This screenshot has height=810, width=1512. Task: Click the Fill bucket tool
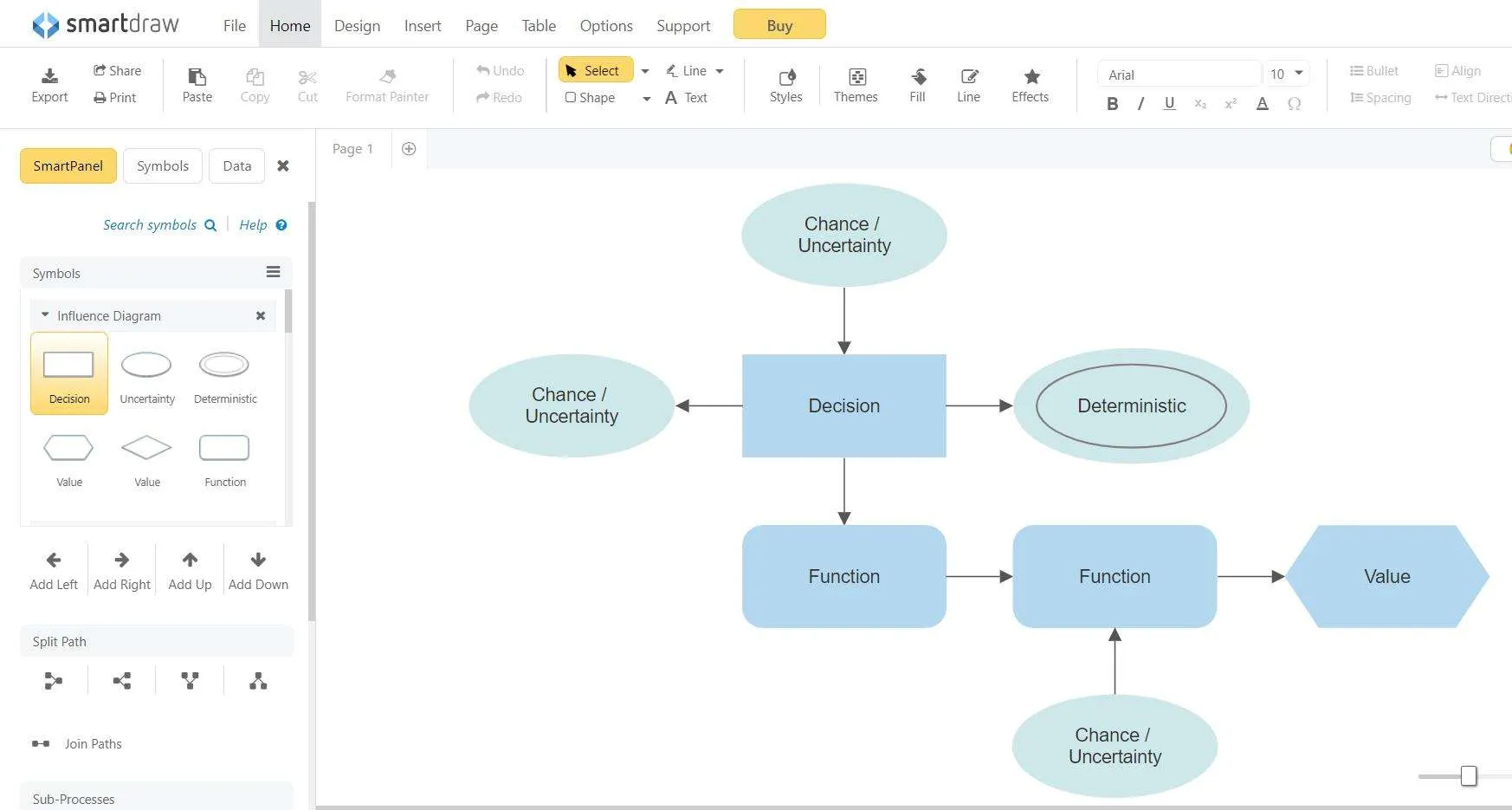click(x=917, y=86)
